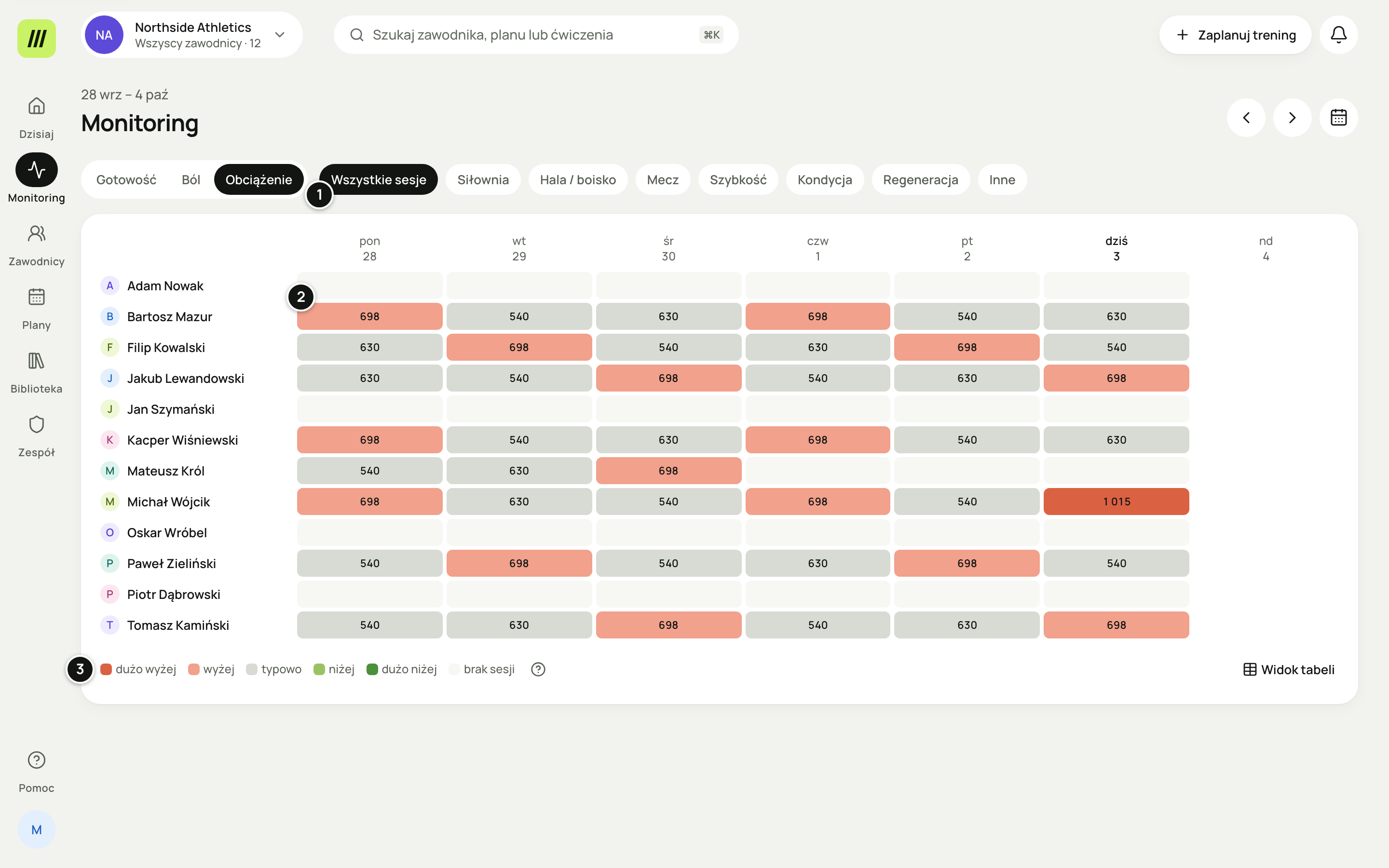Click the dziś 3 column header

pyautogui.click(x=1116, y=248)
